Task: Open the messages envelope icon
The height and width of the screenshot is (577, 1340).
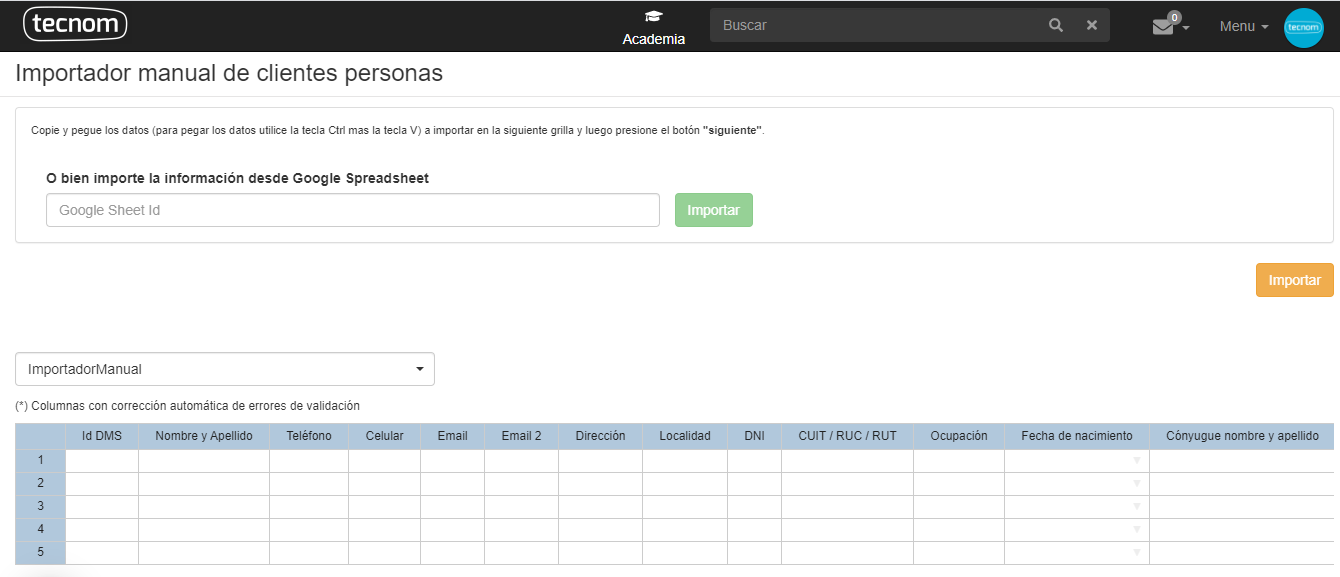Action: coord(1163,27)
